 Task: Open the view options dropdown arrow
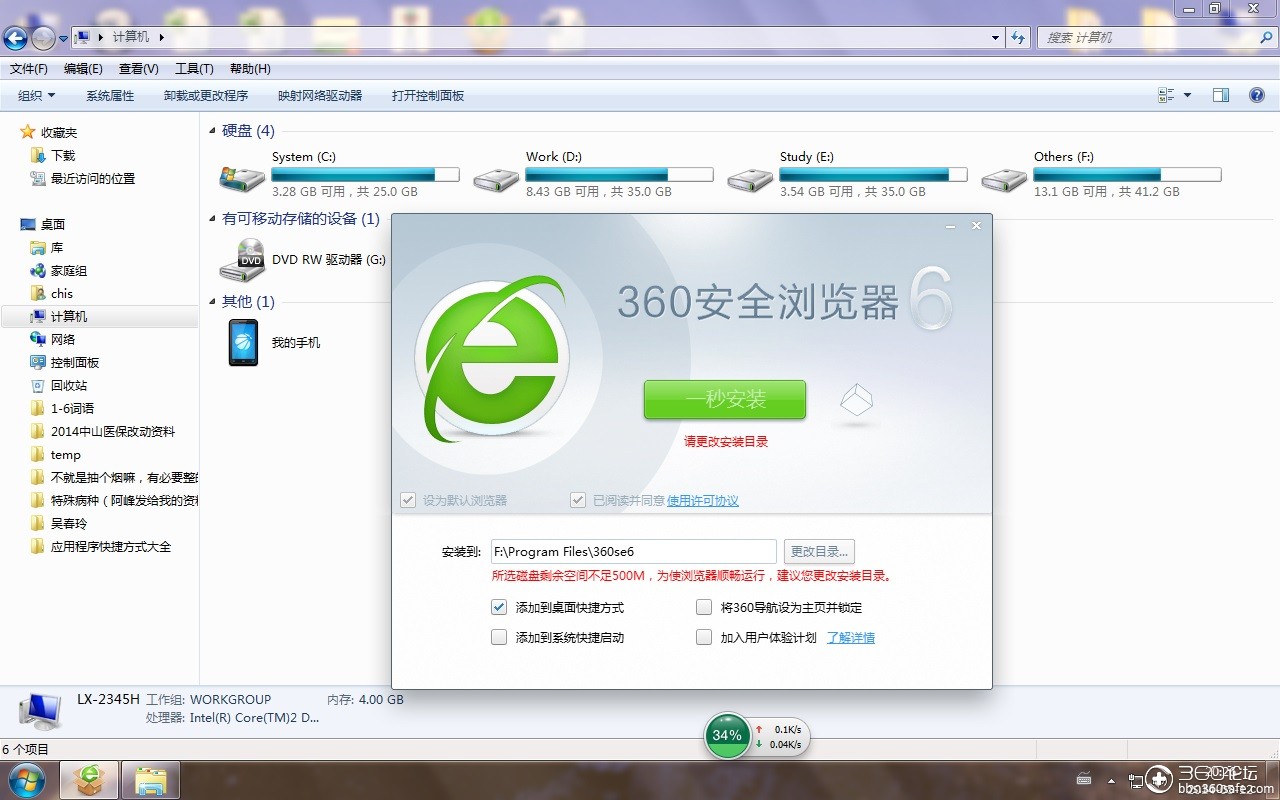1188,95
